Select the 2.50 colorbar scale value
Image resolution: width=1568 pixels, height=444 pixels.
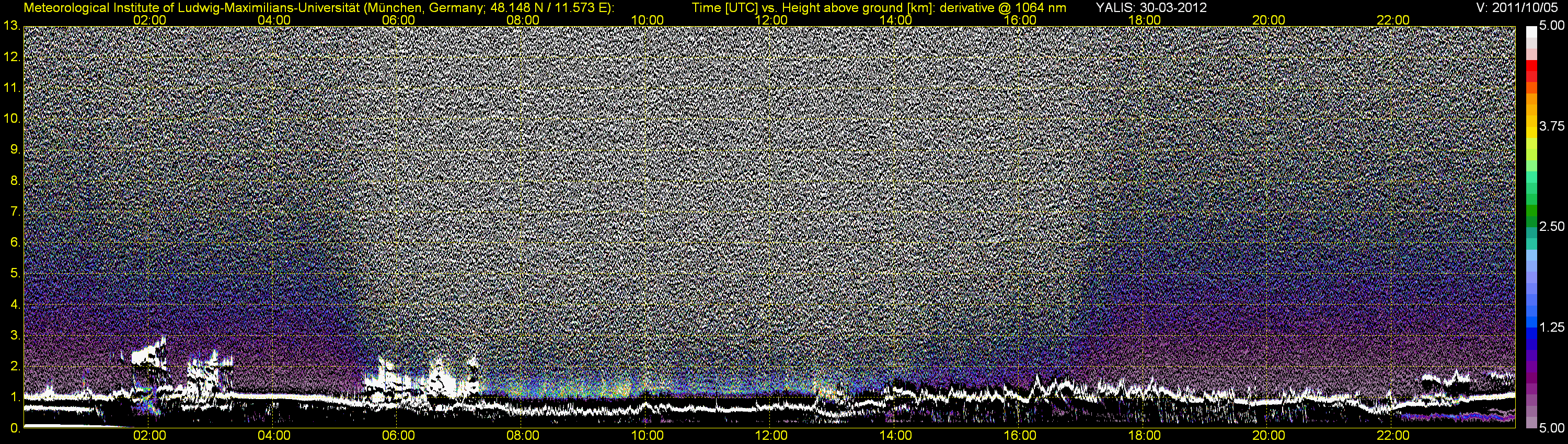tap(1552, 227)
